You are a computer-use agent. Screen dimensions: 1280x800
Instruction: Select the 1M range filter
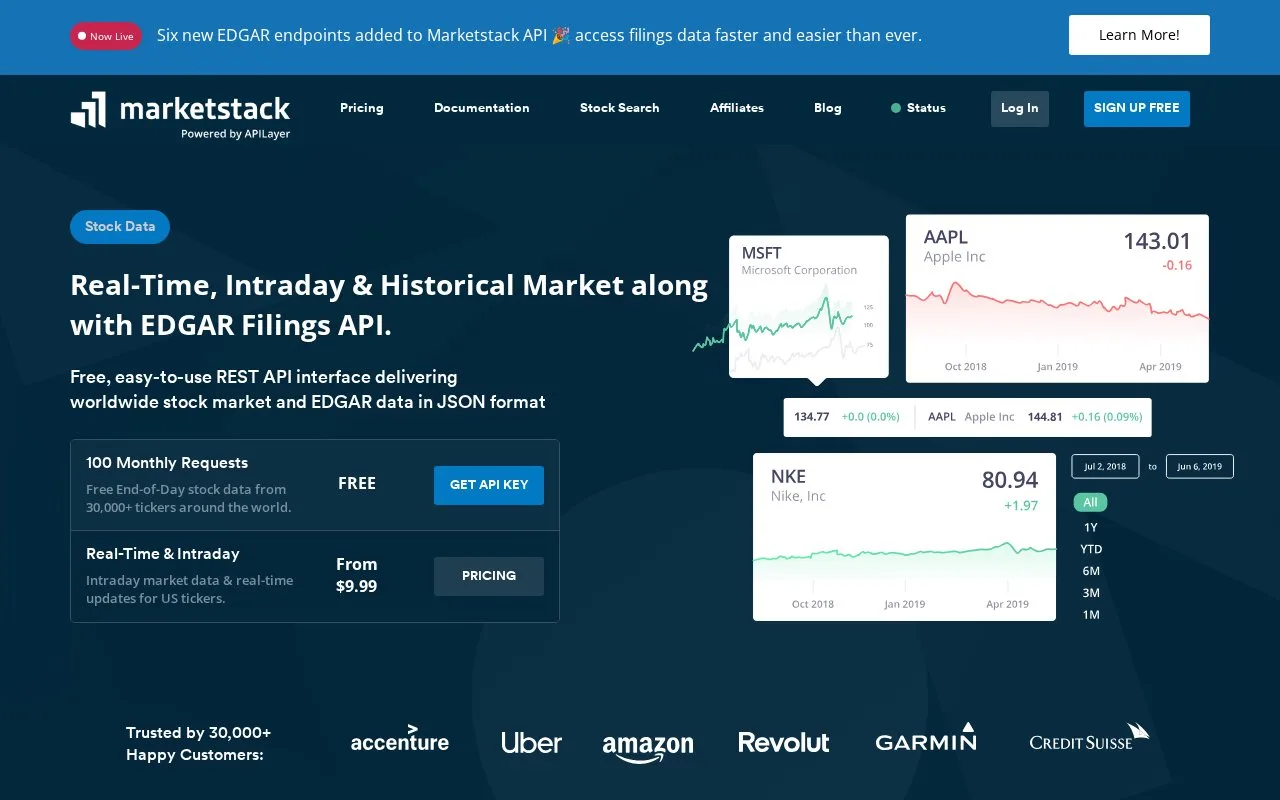pyautogui.click(x=1091, y=615)
